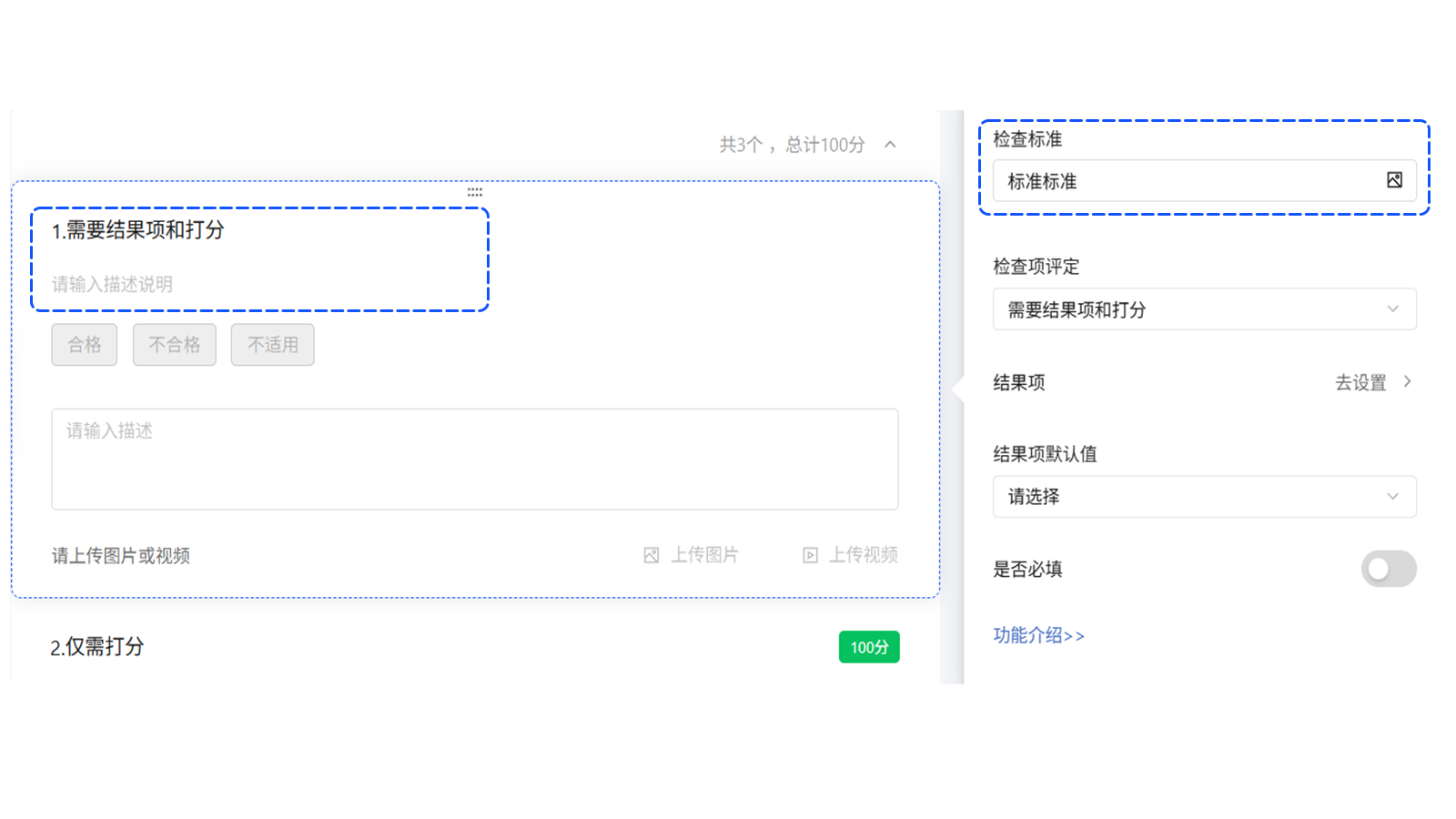
Task: Click the 不适用 result button
Action: (272, 345)
